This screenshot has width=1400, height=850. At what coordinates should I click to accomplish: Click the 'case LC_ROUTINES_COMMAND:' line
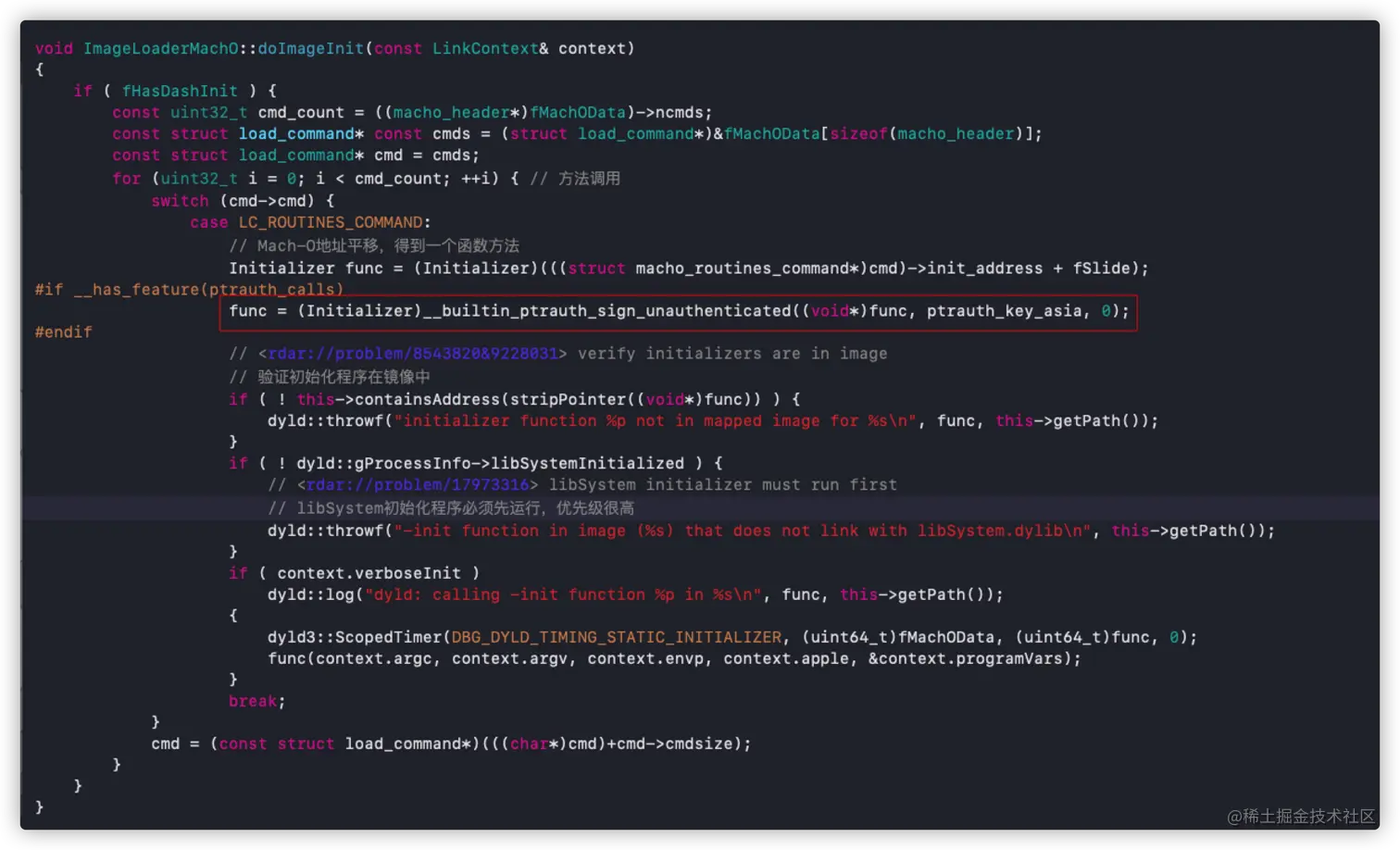311,222
